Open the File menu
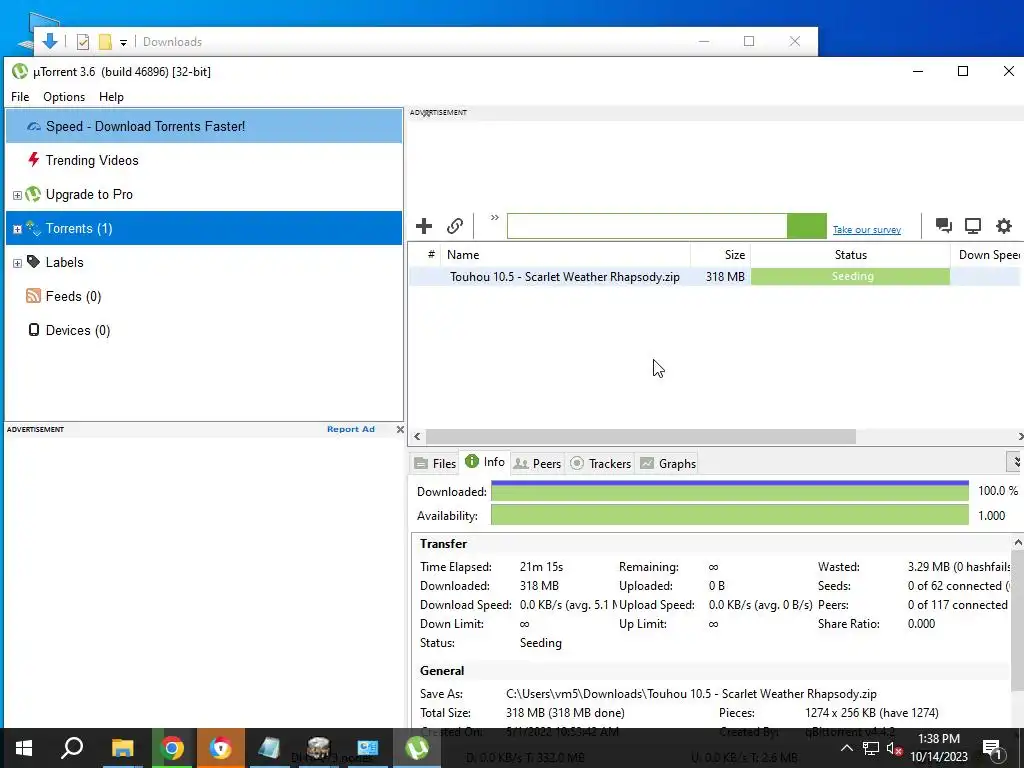The image size is (1024, 768). [x=20, y=97]
